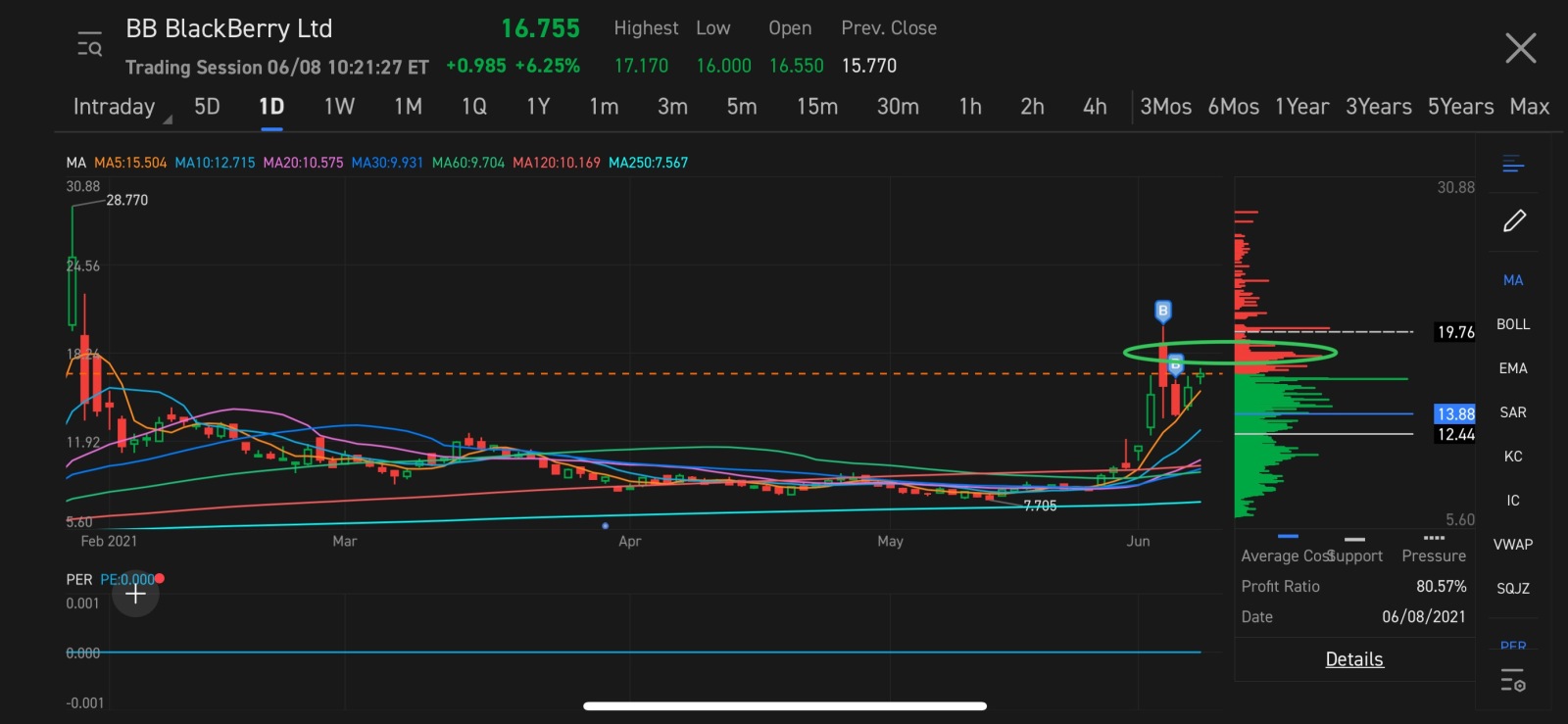This screenshot has width=1568, height=724.
Task: Click the MA20:10.575 label
Action: [303, 163]
